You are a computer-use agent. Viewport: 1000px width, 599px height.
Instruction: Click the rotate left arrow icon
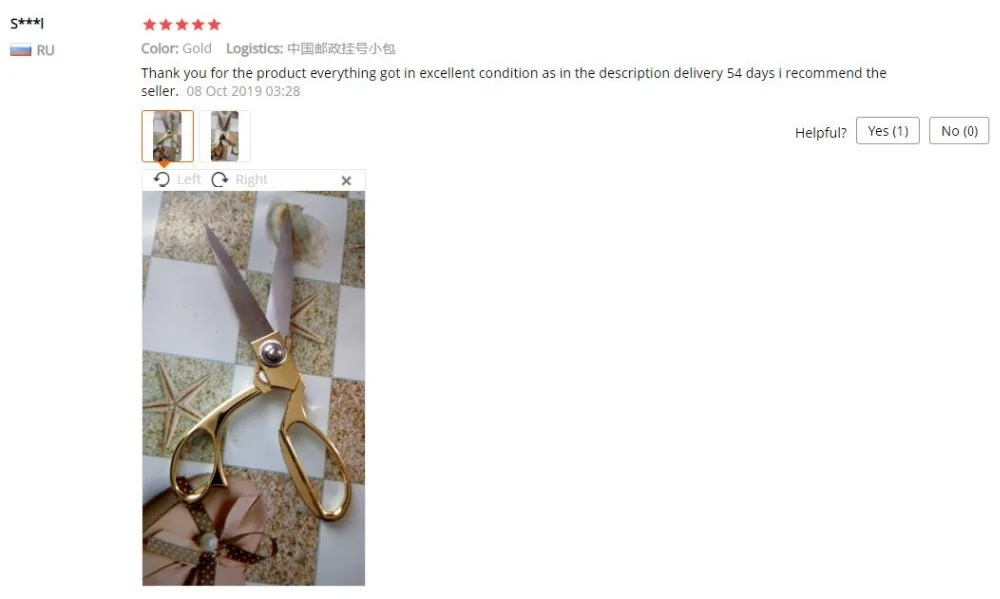[162, 179]
